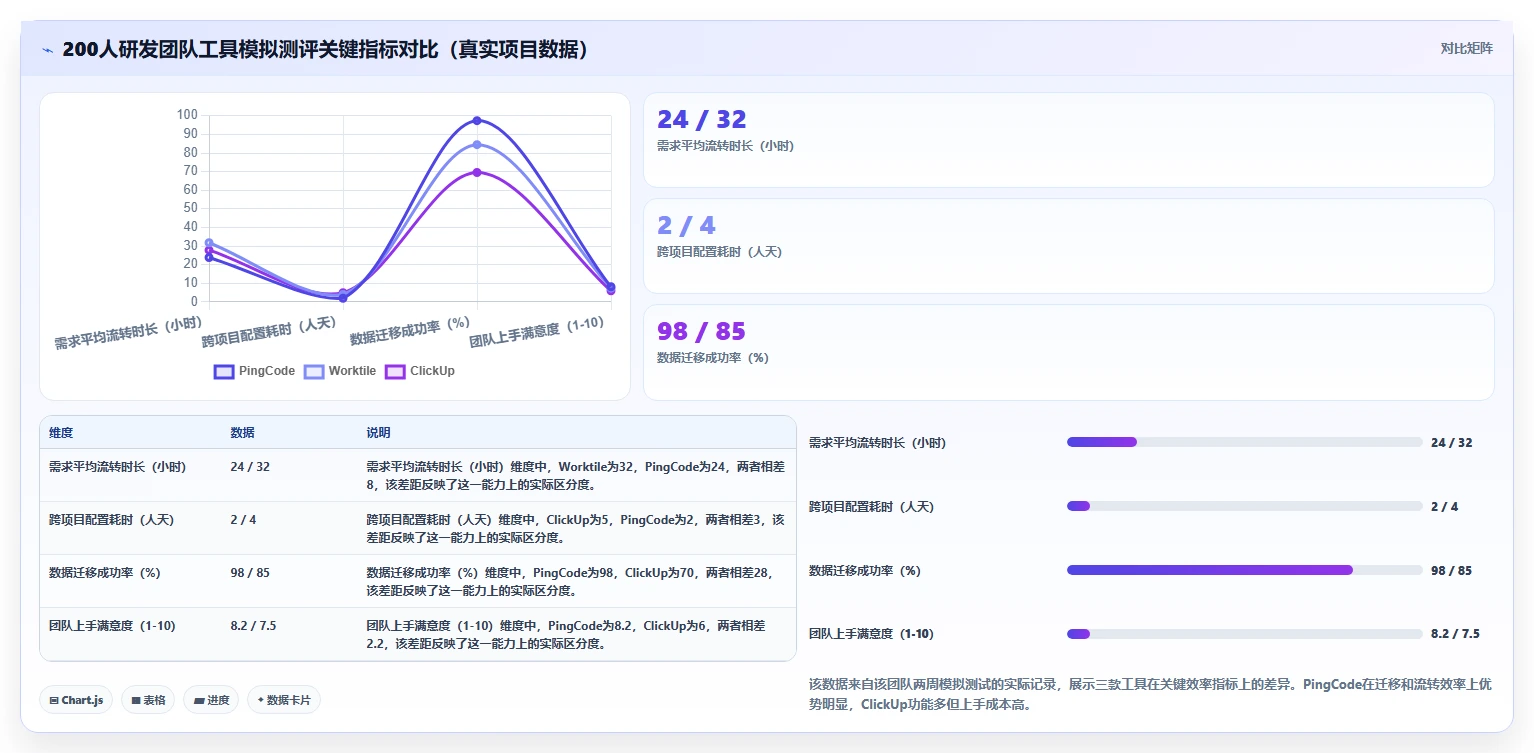Screen dimensions: 1534x753
Task: Click the 24 / 32 data card
Action: coord(1068,140)
